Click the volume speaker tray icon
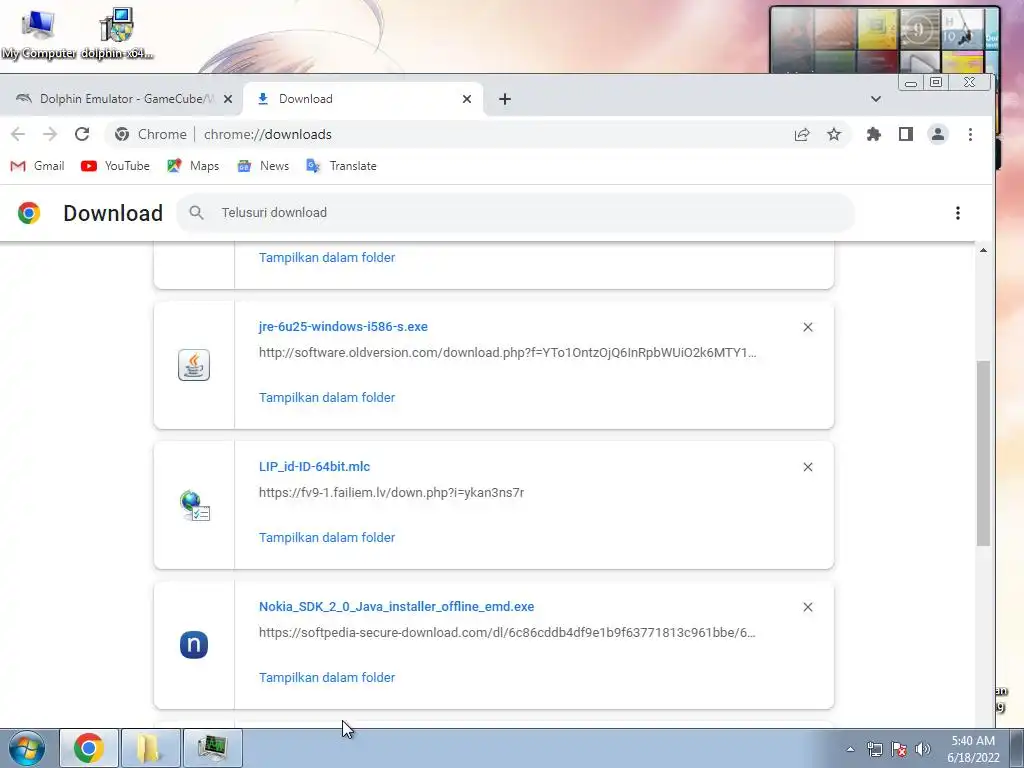Screen dimensions: 1024x768 pyautogui.click(x=923, y=749)
